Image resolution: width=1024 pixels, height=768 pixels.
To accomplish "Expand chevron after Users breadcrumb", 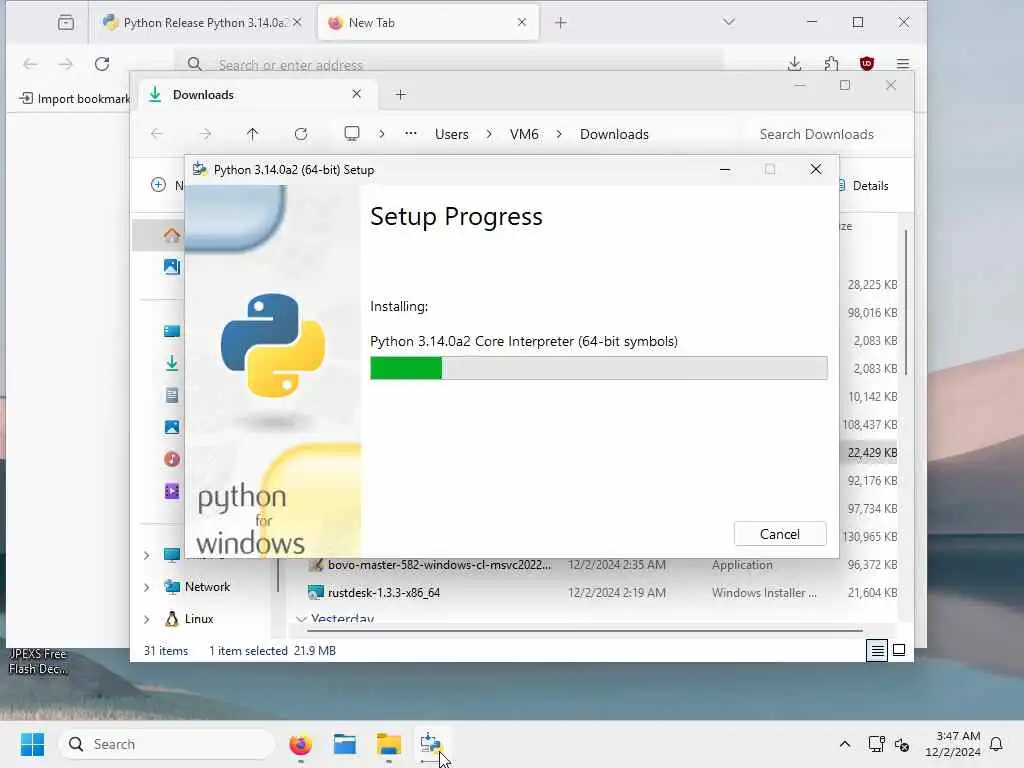I will [488, 134].
